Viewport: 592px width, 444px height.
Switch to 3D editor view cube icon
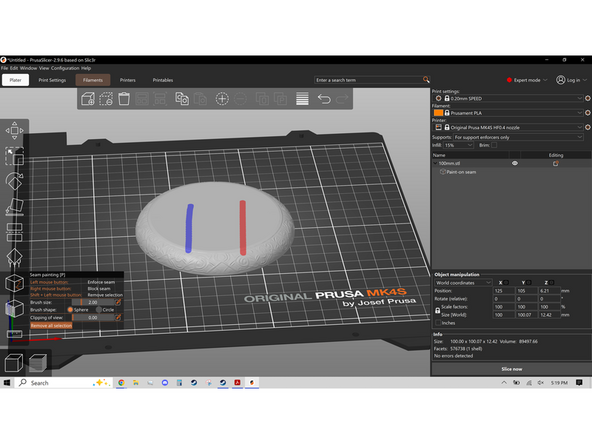click(14, 363)
